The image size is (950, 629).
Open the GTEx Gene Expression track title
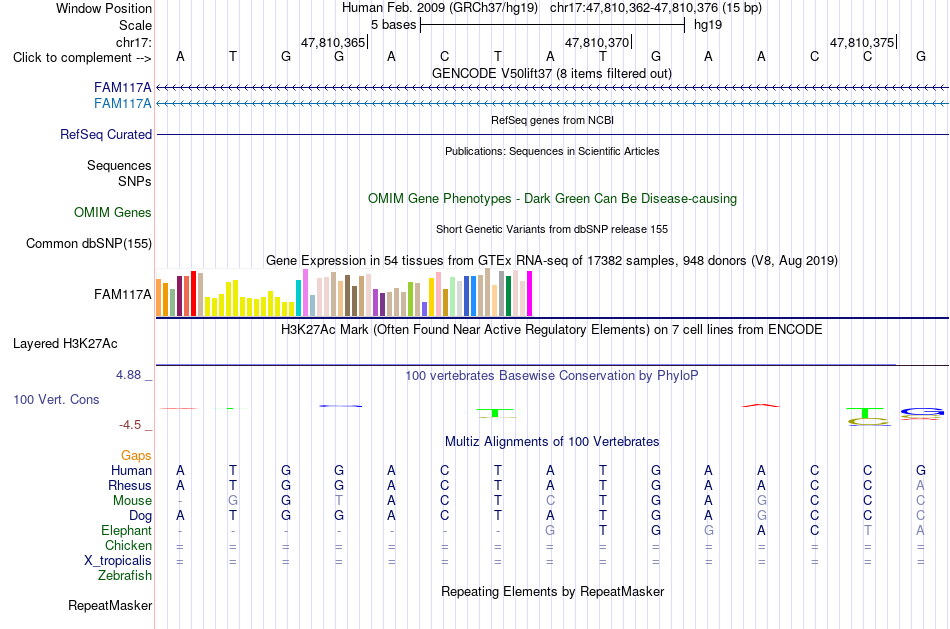point(552,261)
